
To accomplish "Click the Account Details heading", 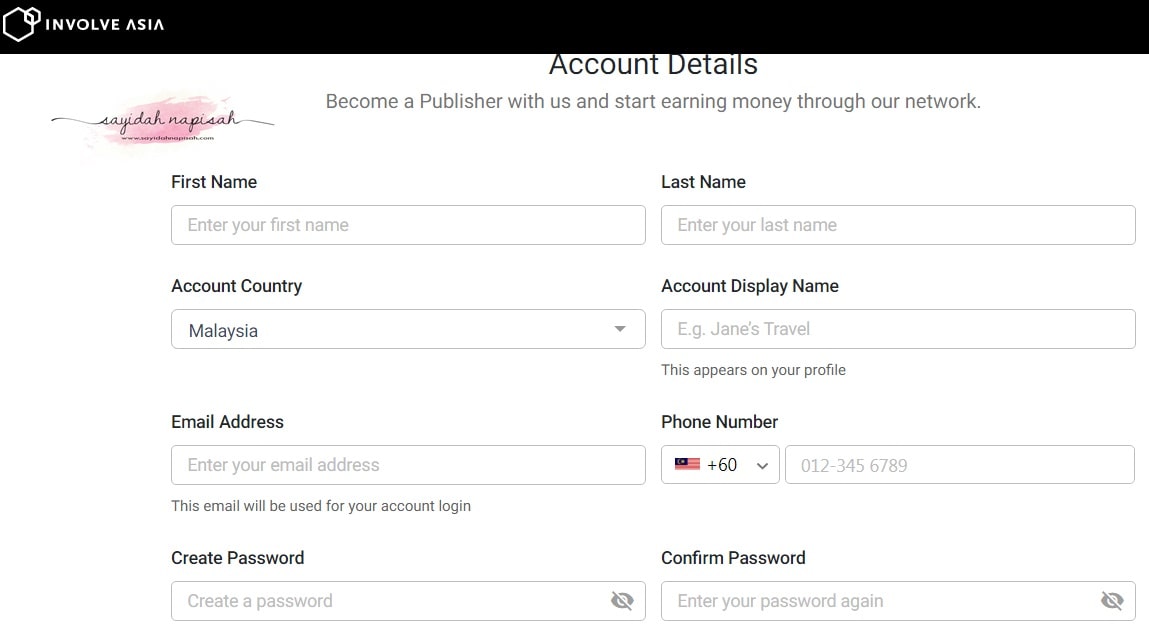I will [652, 64].
